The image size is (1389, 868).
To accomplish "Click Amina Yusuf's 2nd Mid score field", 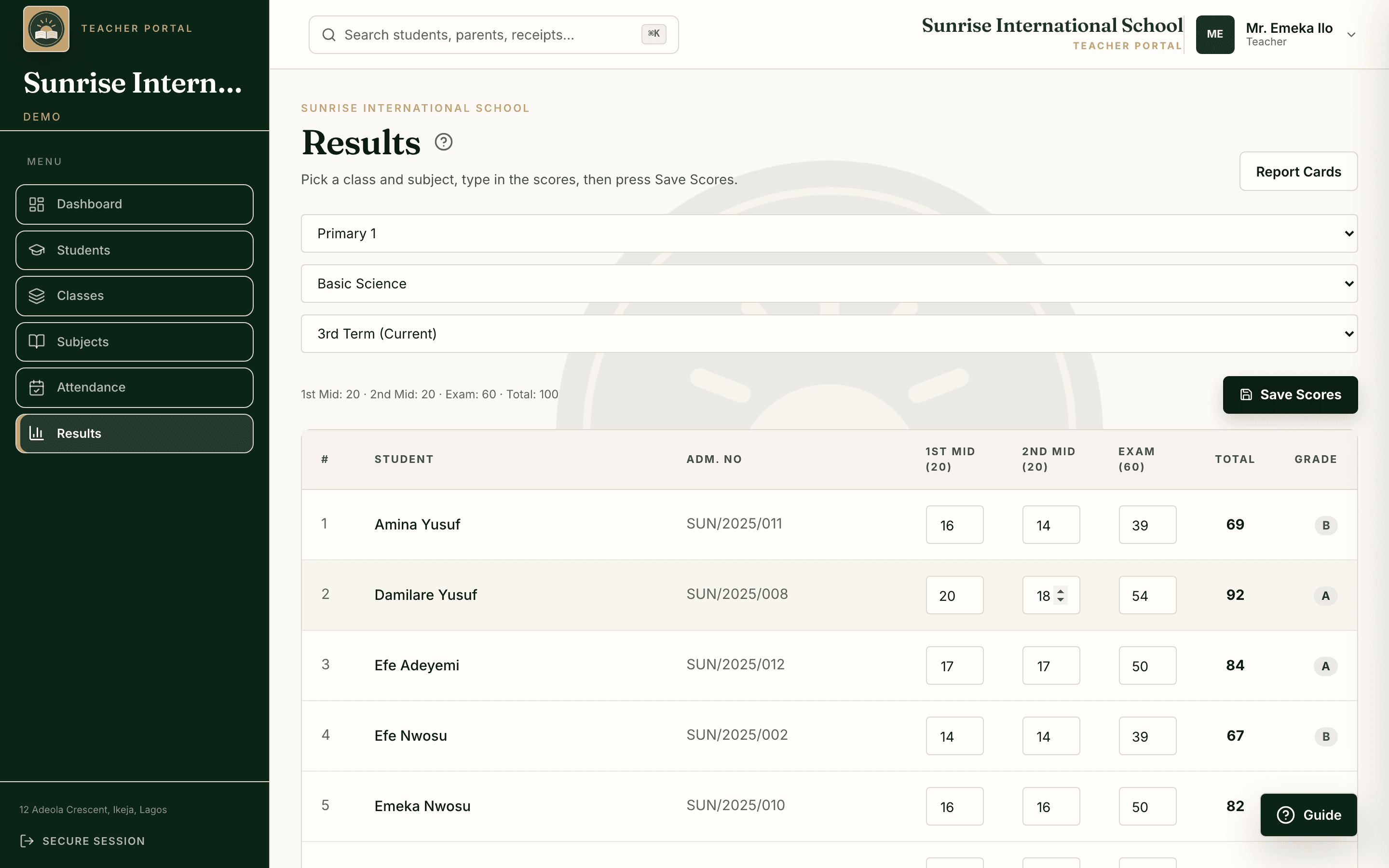I will pos(1051,525).
